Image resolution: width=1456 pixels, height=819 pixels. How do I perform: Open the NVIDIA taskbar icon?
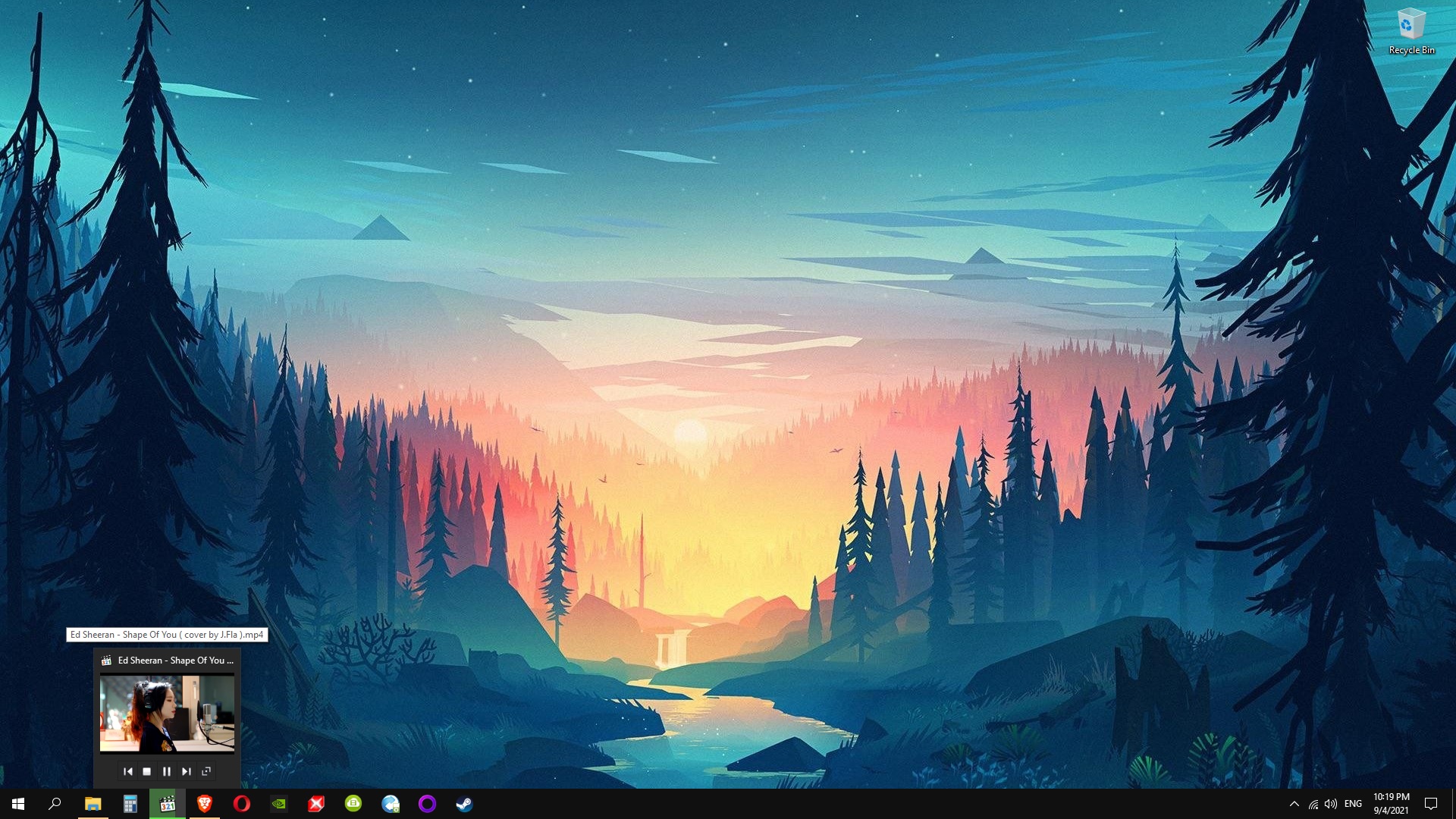click(x=278, y=804)
